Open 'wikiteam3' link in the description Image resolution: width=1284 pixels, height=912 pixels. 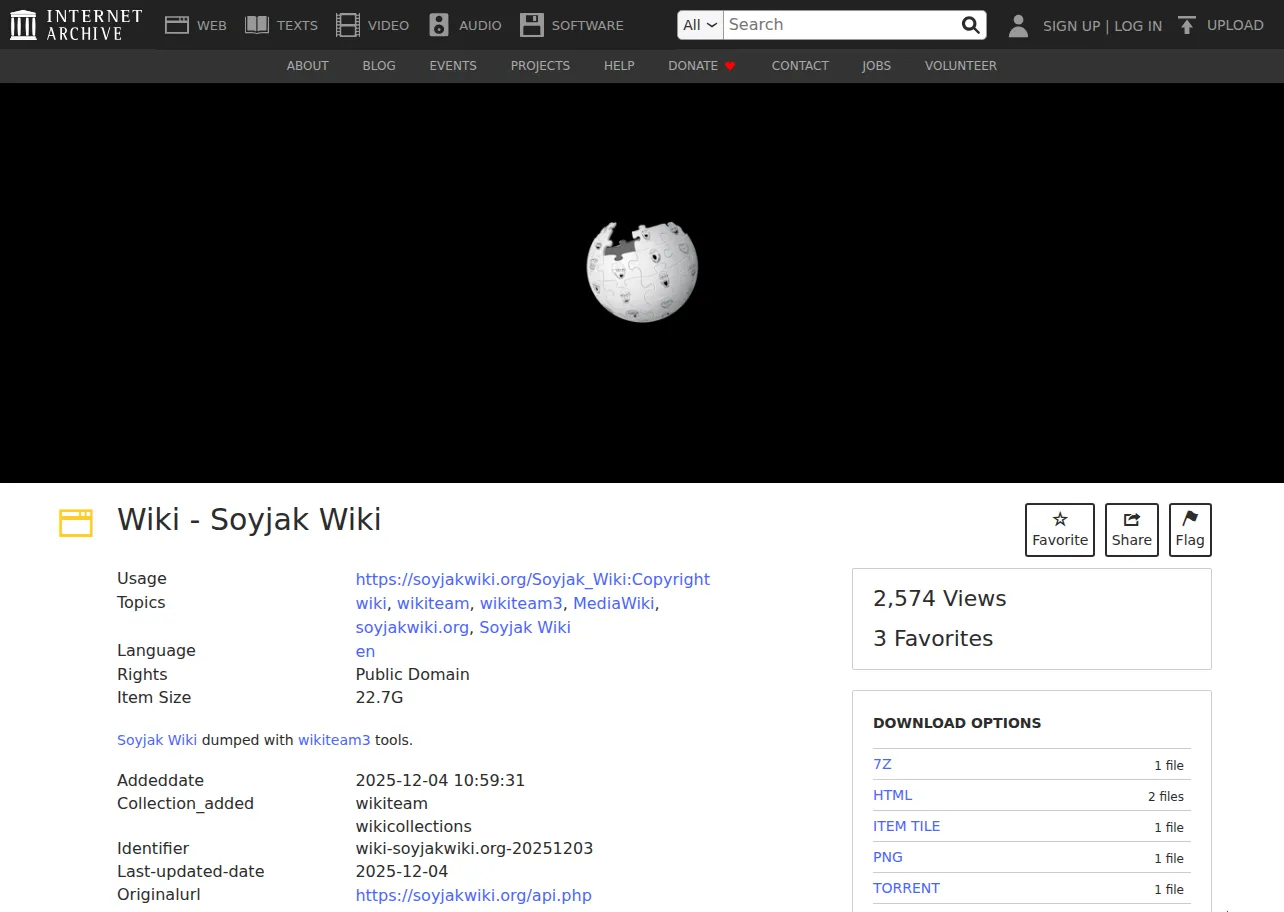[x=334, y=740]
